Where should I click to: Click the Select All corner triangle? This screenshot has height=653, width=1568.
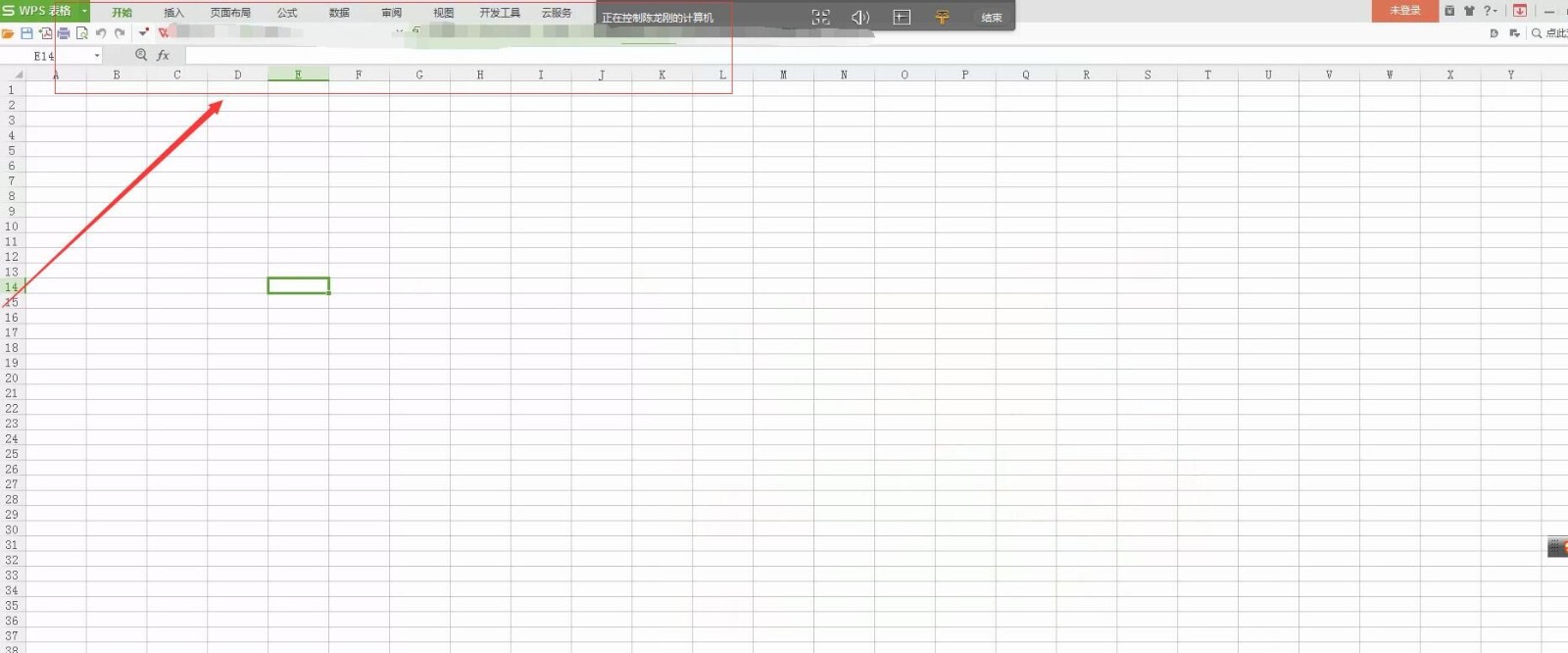18,75
